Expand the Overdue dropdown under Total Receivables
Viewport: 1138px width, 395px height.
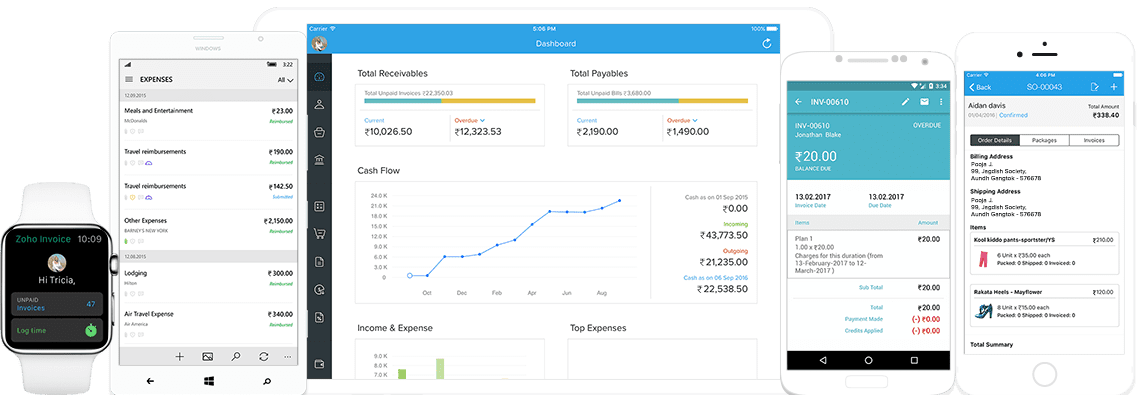(469, 120)
